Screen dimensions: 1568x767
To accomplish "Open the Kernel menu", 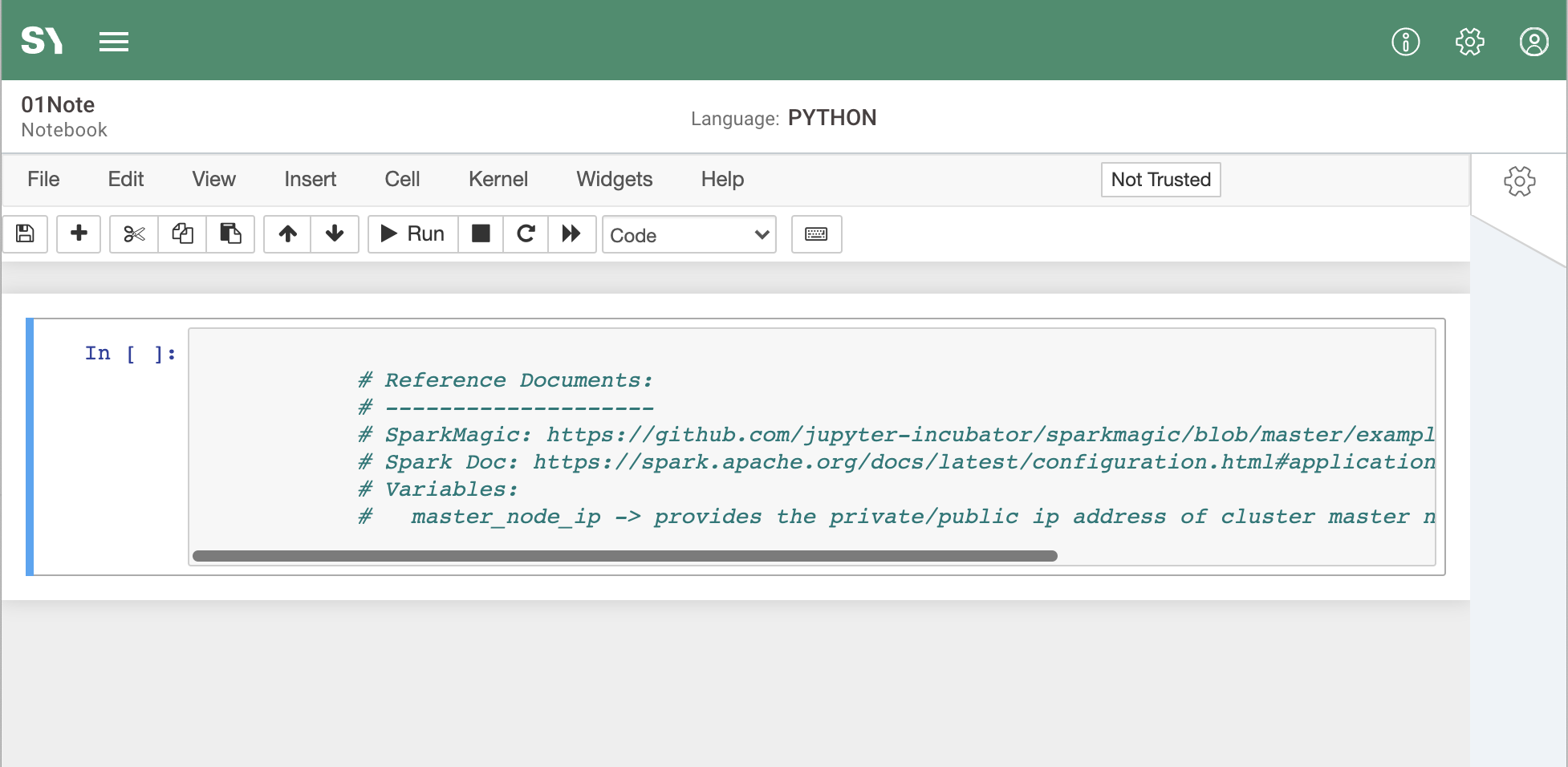I will coord(498,179).
